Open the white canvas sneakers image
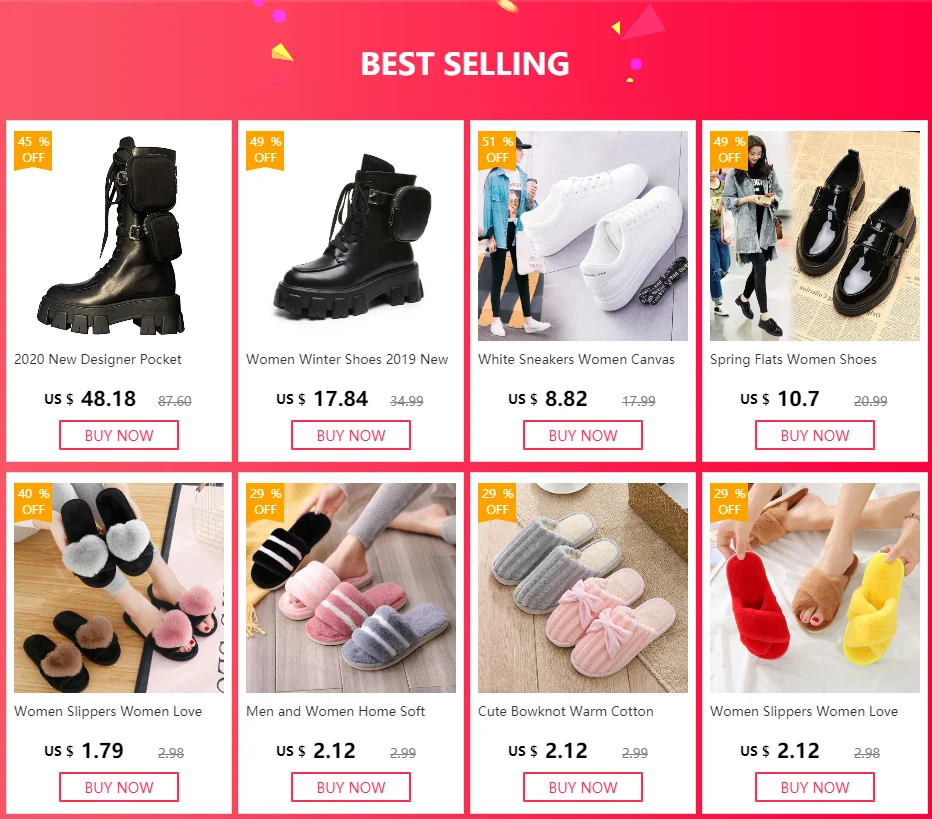This screenshot has width=932, height=819. 582,236
